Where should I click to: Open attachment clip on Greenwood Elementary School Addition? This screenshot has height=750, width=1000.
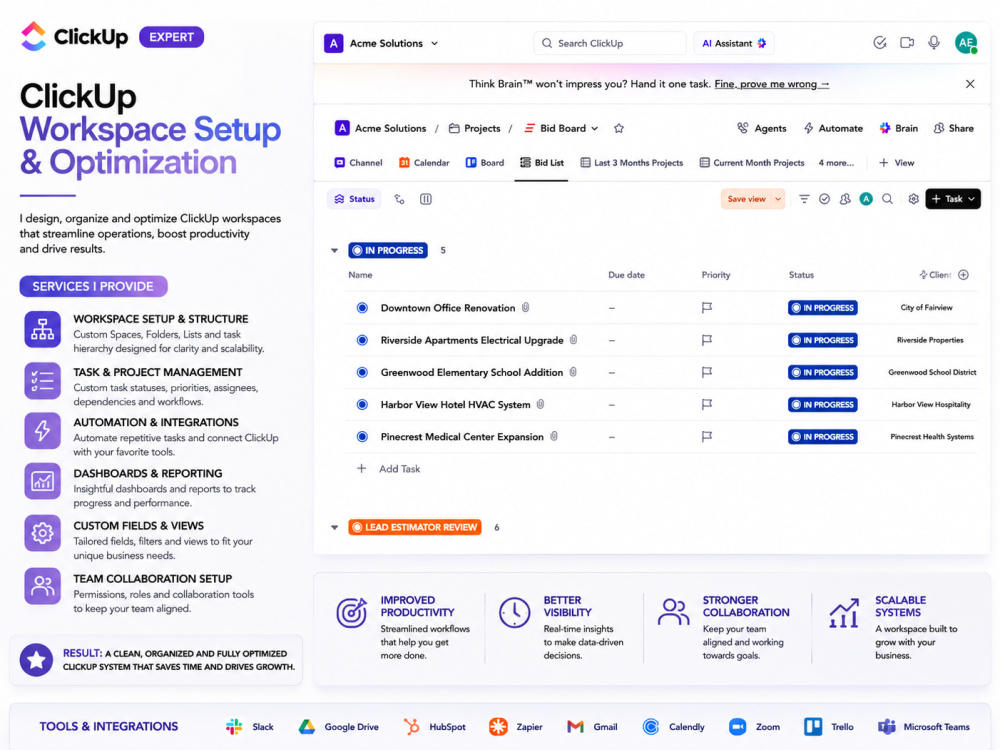pos(573,372)
